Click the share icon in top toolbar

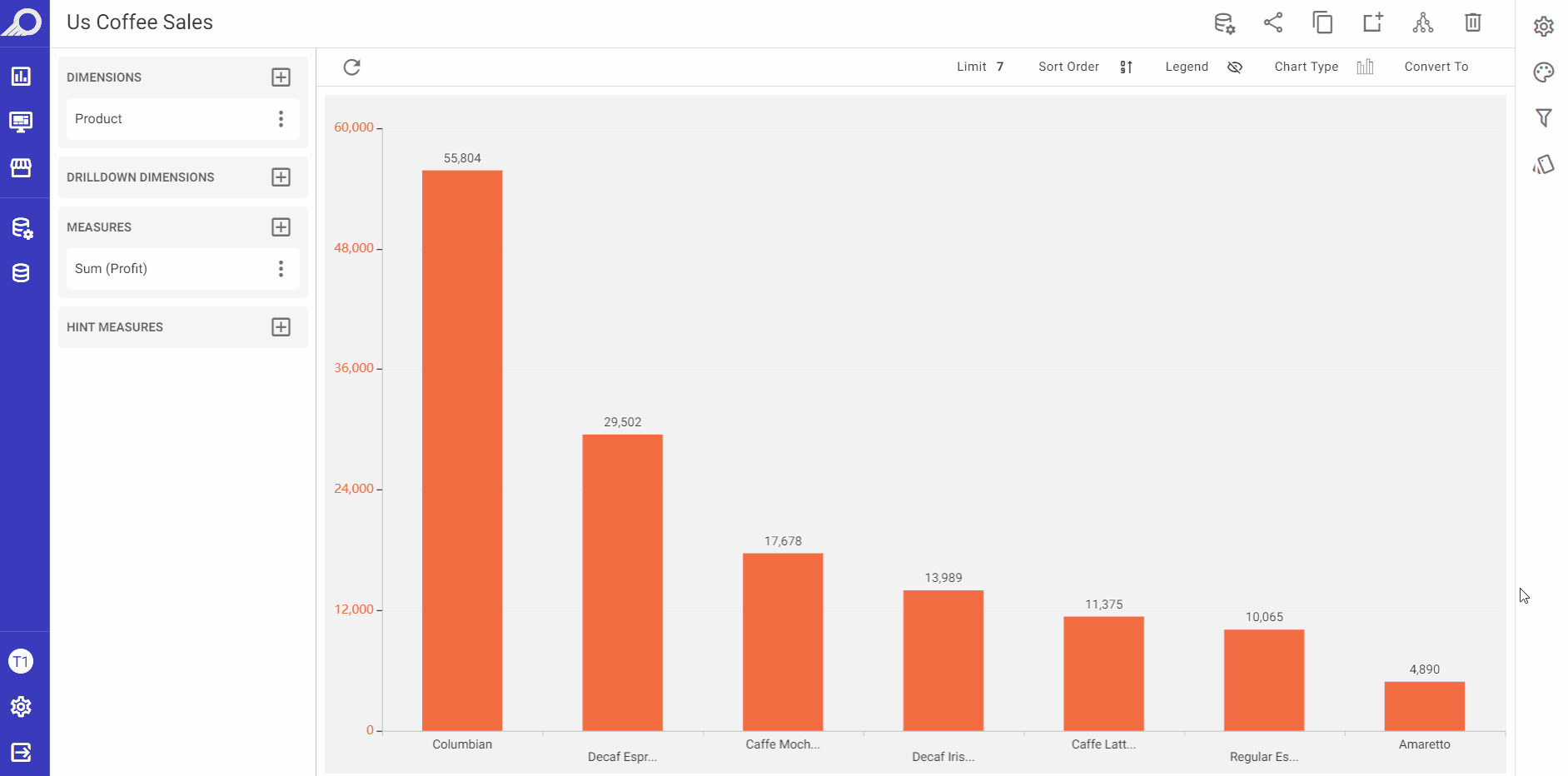coord(1273,22)
